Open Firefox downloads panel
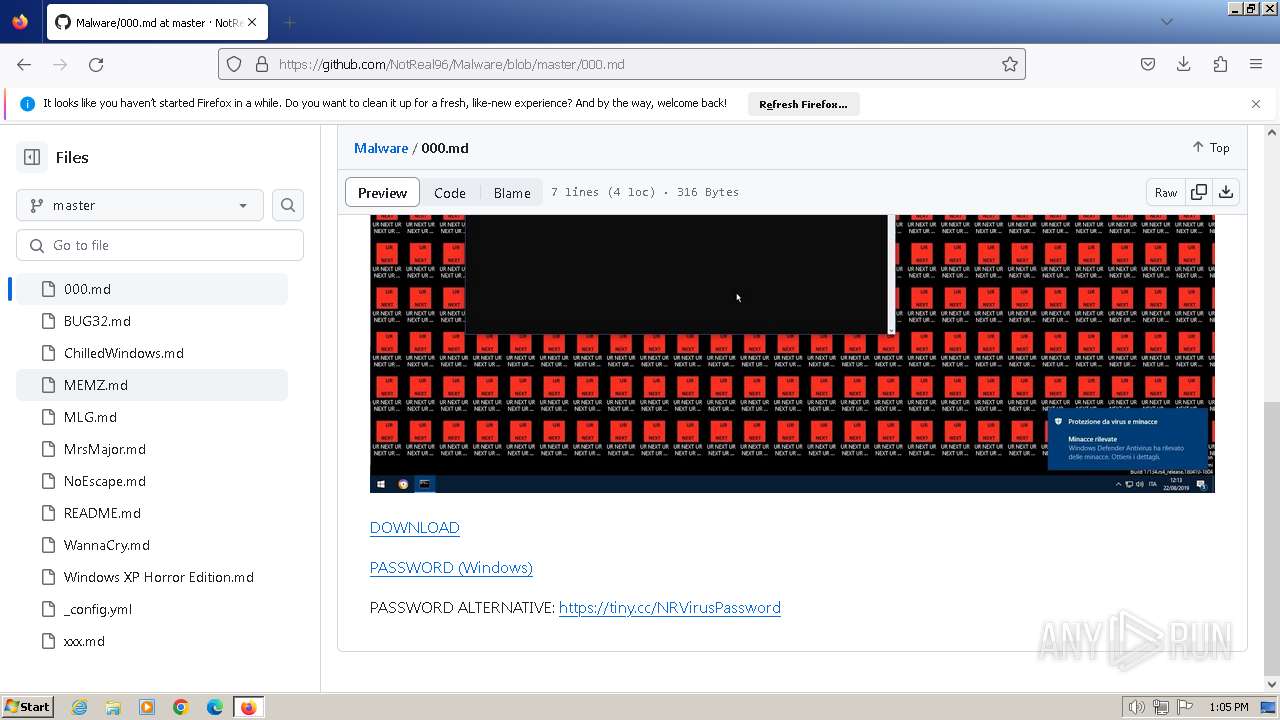Image resolution: width=1280 pixels, height=720 pixels. [x=1184, y=64]
